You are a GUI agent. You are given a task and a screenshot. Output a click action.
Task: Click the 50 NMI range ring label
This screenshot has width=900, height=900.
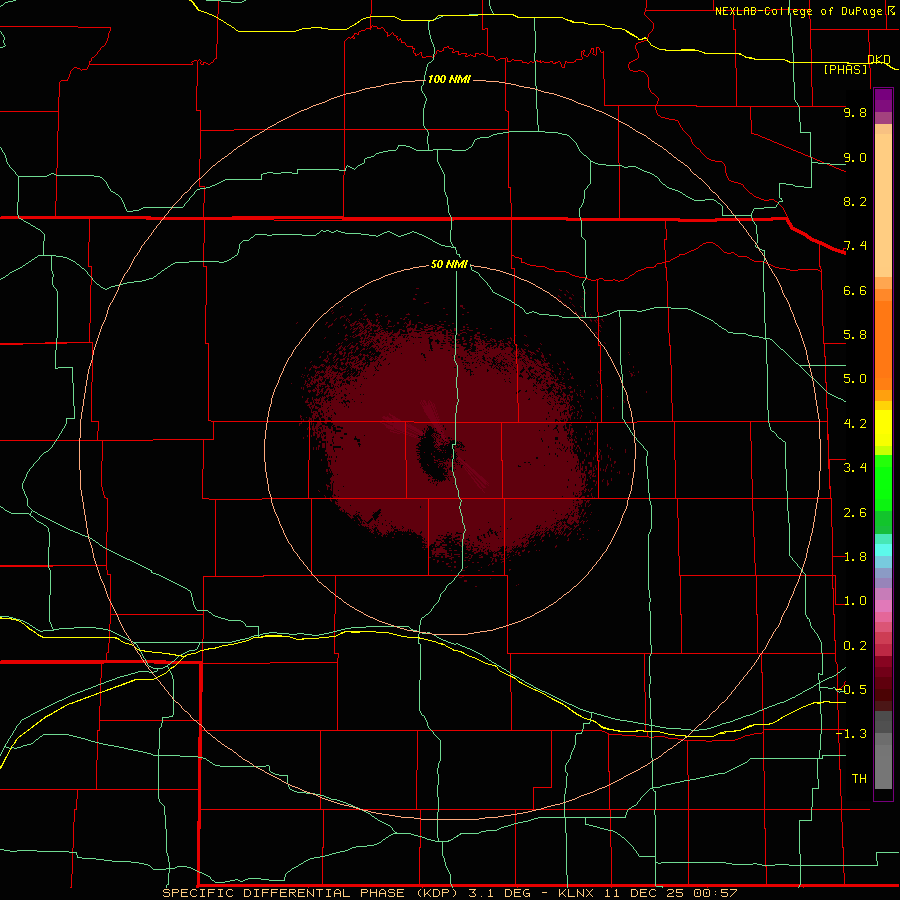pos(449,264)
